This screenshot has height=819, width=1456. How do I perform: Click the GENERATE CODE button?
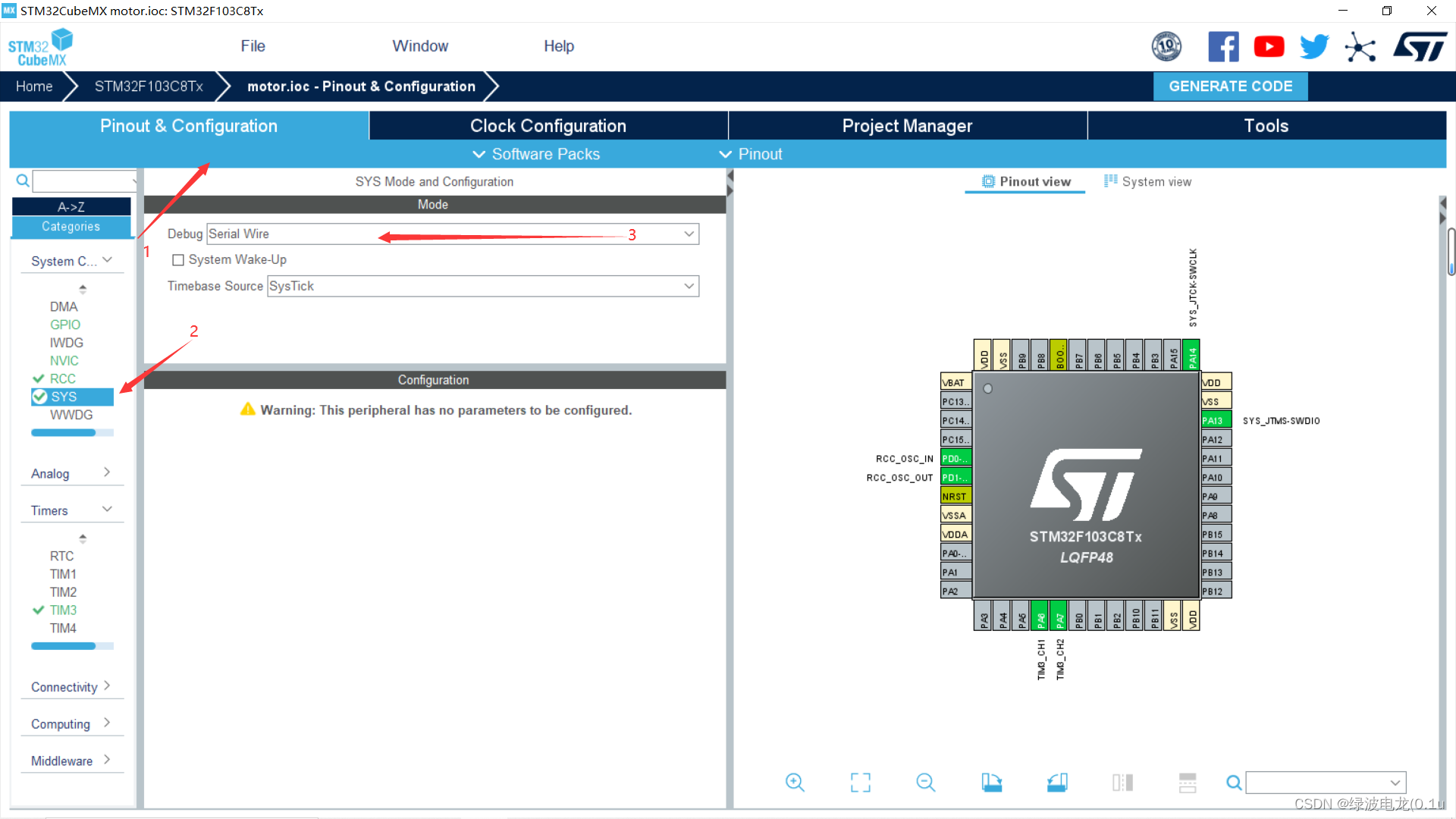coord(1231,85)
